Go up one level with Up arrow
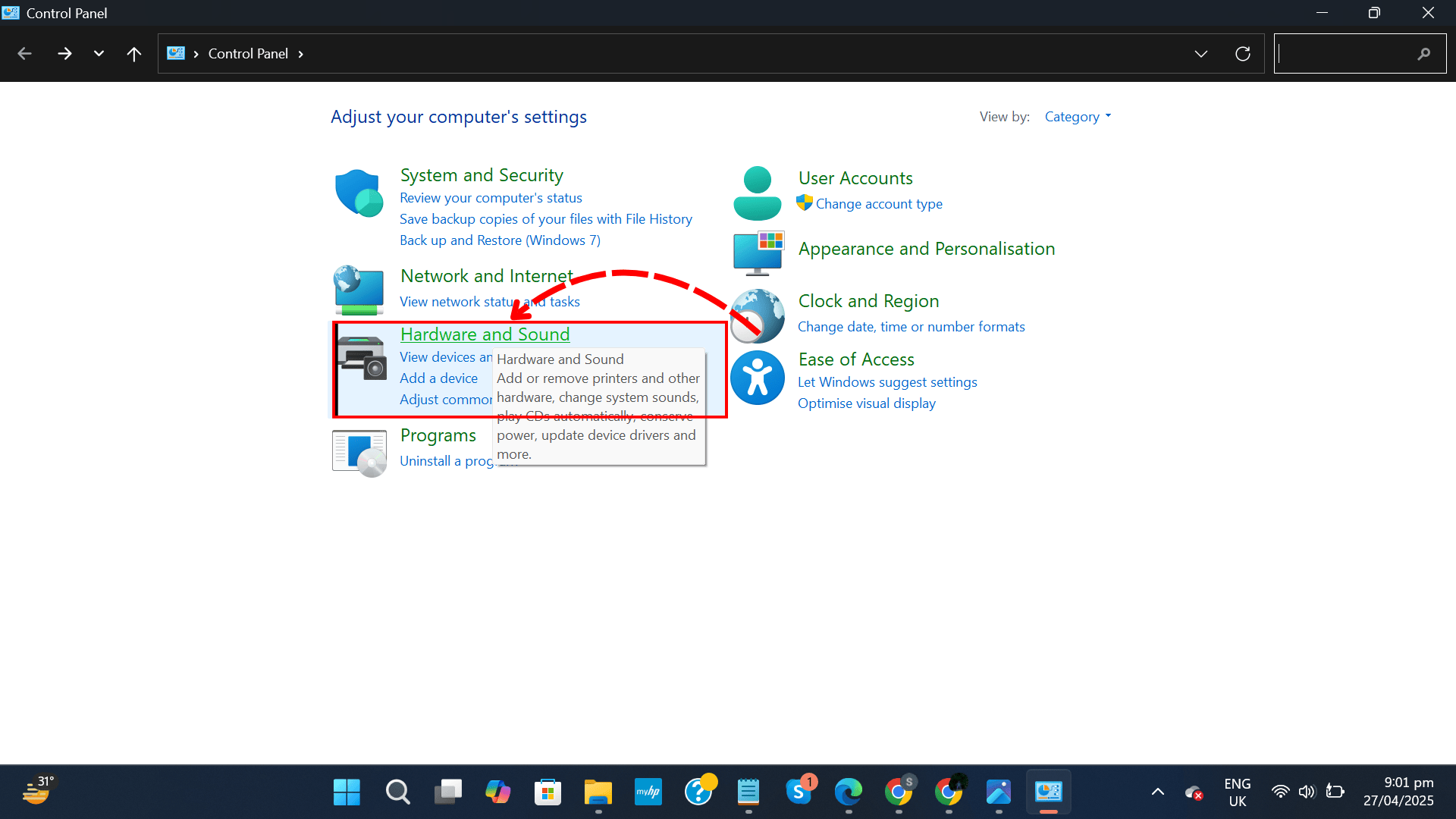The image size is (1456, 819). coord(134,54)
